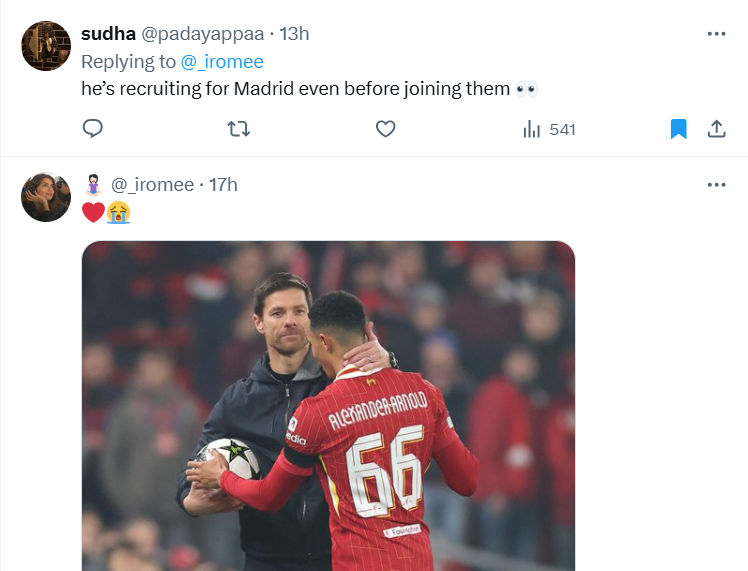Open _iromee's profile avatar
Viewport: 748px width, 571px height.
click(46, 197)
